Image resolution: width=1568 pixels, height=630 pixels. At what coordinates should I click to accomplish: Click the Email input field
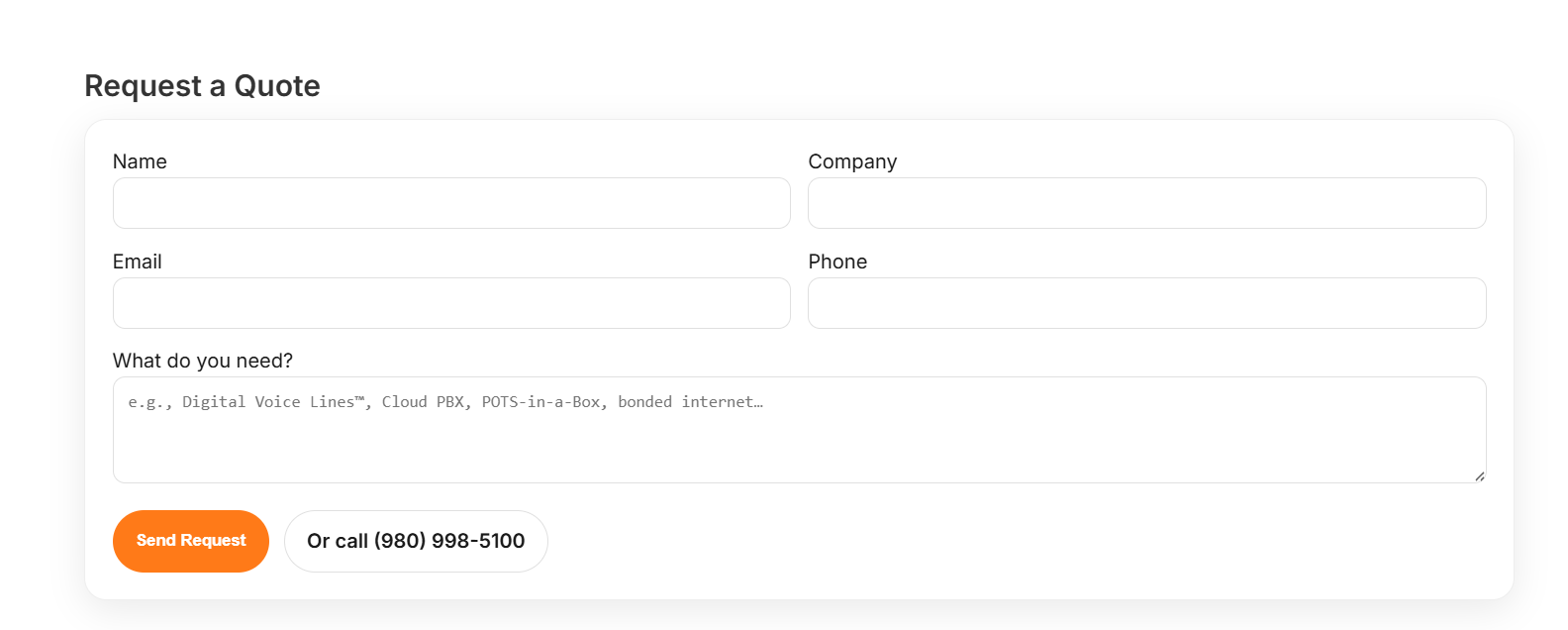(x=451, y=303)
